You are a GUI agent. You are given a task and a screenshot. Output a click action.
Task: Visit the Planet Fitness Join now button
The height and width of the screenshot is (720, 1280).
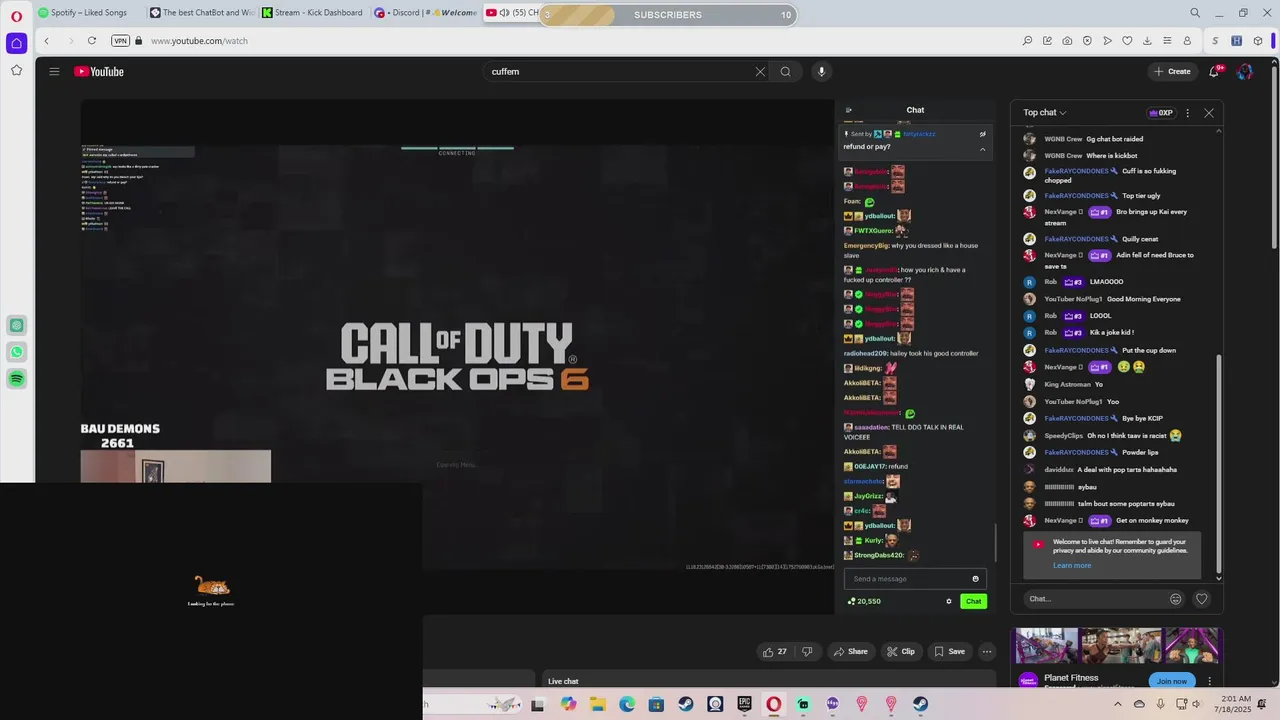tap(1172, 681)
